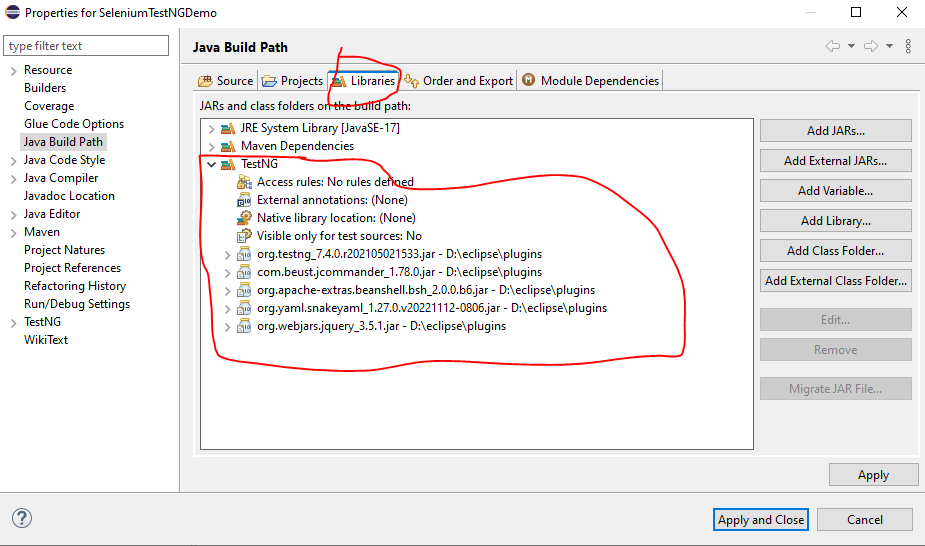Select WikiText in the sidebar

(45, 340)
